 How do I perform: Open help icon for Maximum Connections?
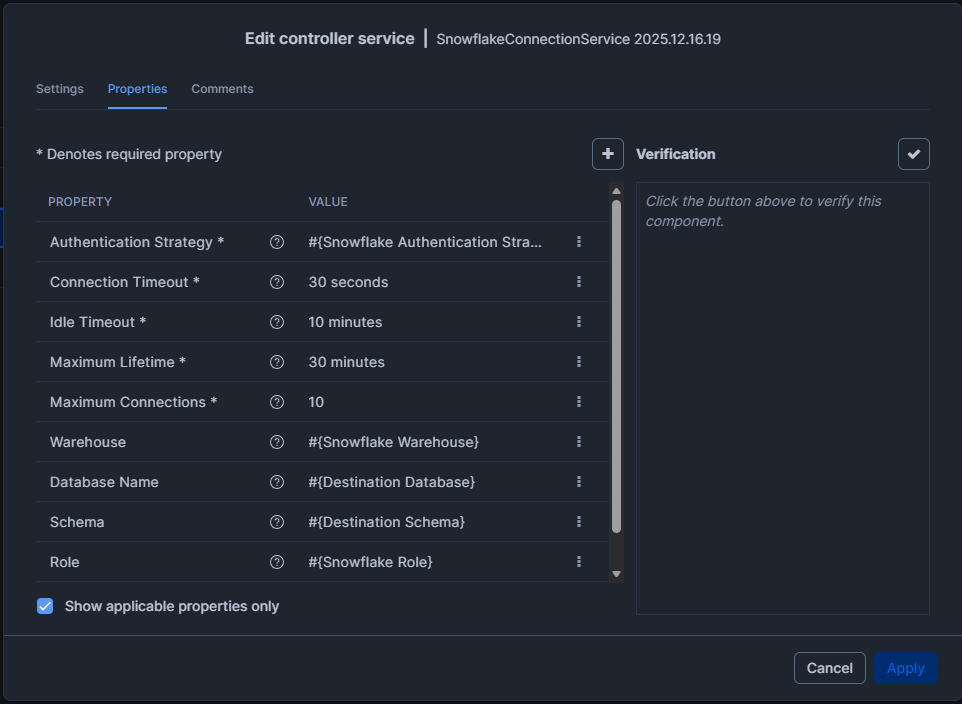[277, 402]
